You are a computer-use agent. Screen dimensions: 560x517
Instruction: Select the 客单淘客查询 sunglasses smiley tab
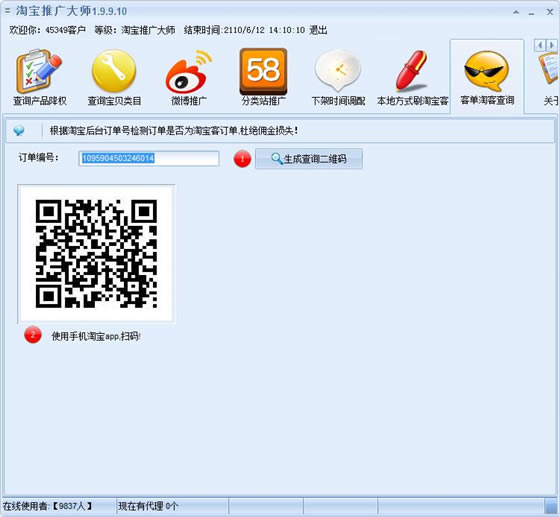(x=487, y=77)
